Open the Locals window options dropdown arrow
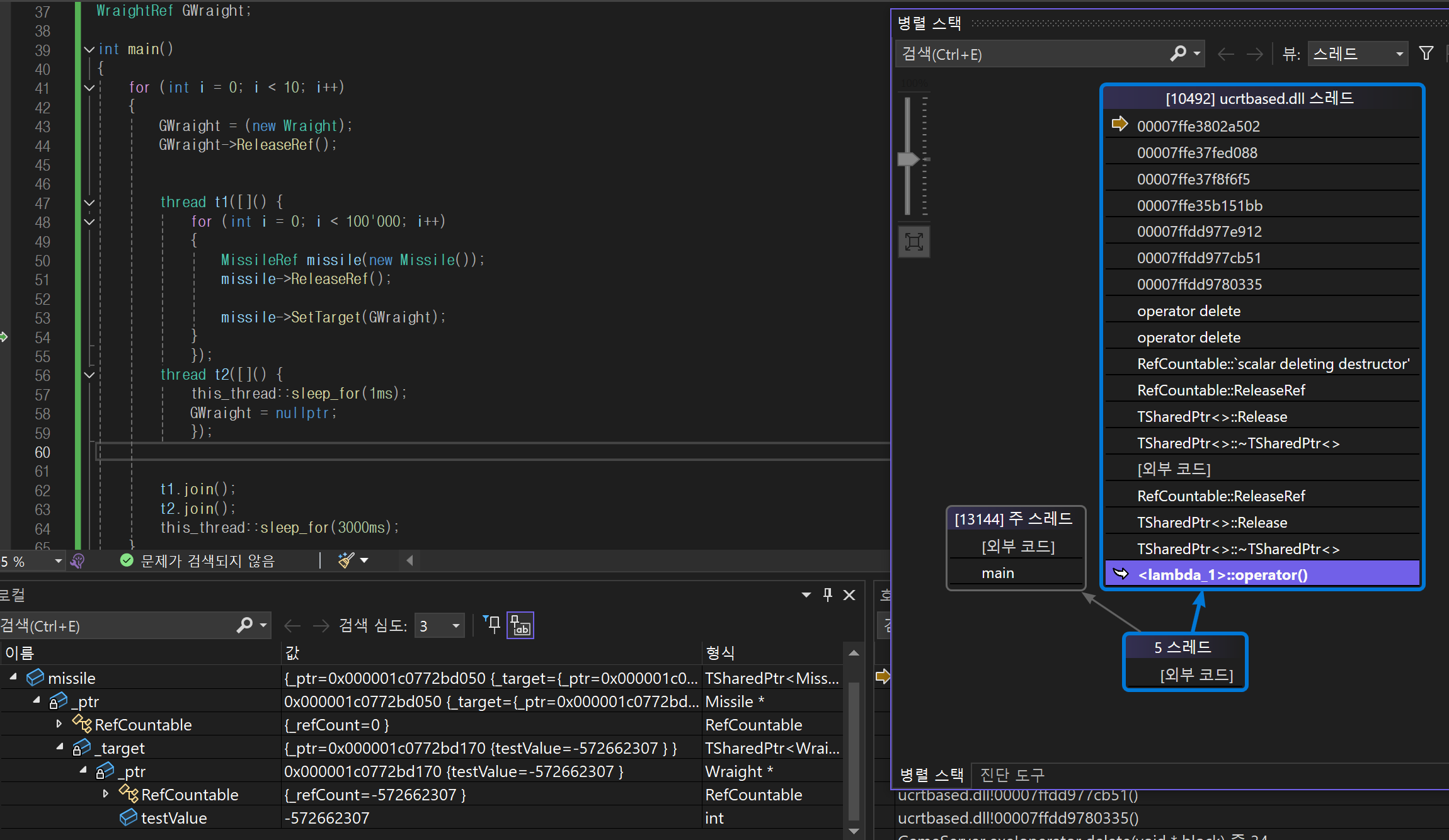Viewport: 1449px width, 840px height. 806,594
